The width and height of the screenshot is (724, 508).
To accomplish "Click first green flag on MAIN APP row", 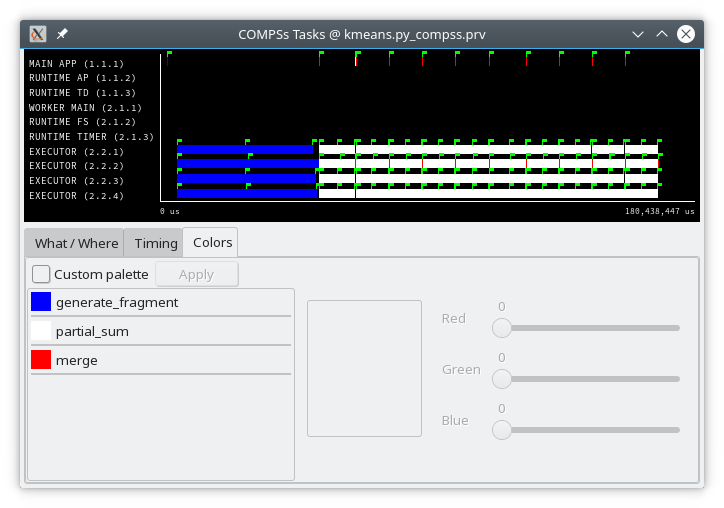I will pyautogui.click(x=169, y=54).
